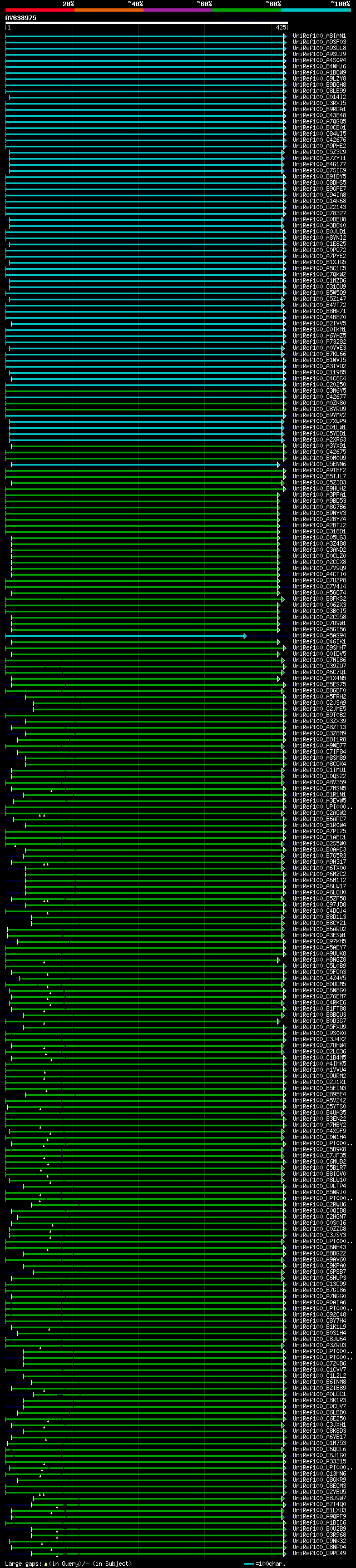Select hit label UniRef100_Q14K68
Screen dimensions: 356x1568
coord(319,201)
